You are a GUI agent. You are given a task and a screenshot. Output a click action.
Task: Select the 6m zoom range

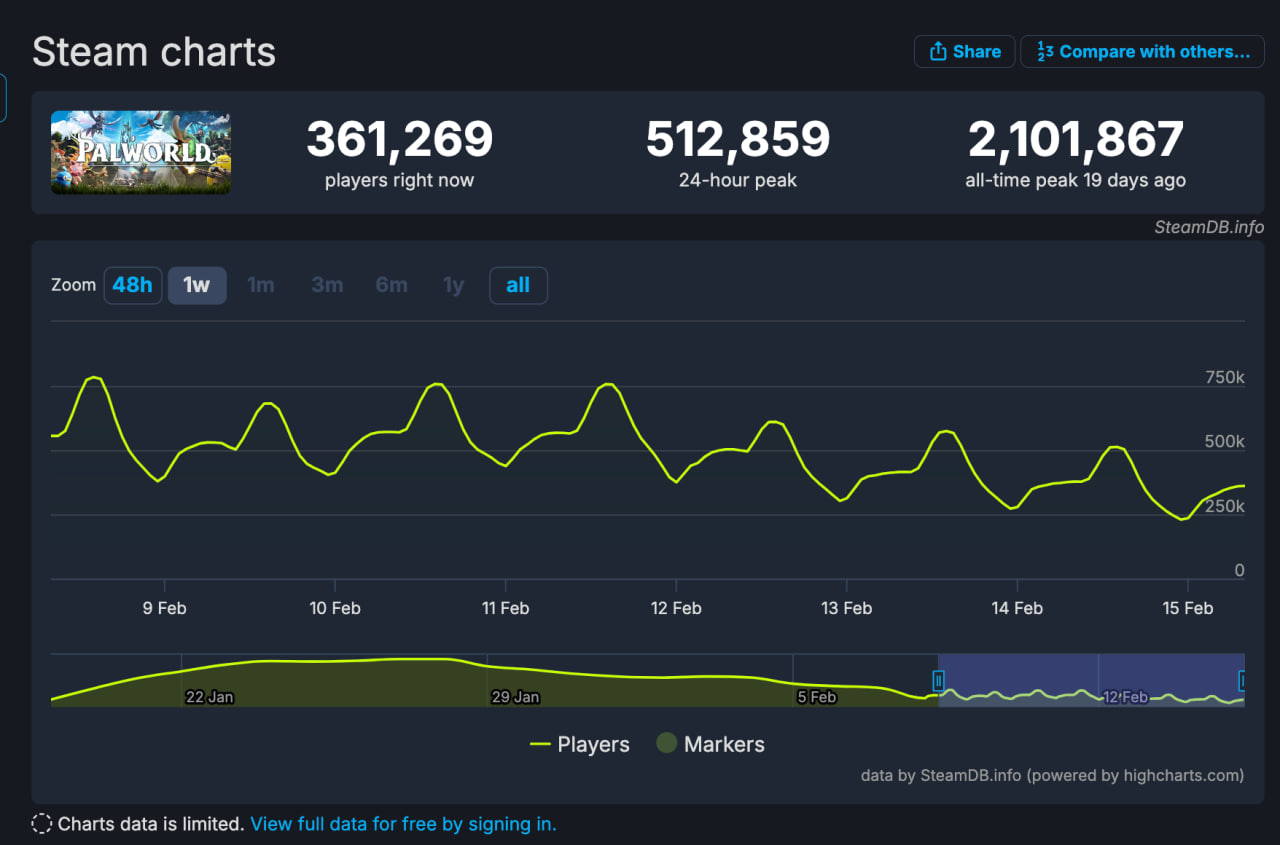click(392, 285)
